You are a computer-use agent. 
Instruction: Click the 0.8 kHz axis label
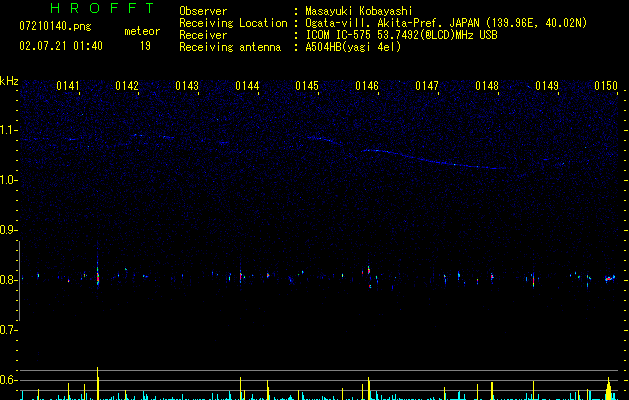coord(8,280)
